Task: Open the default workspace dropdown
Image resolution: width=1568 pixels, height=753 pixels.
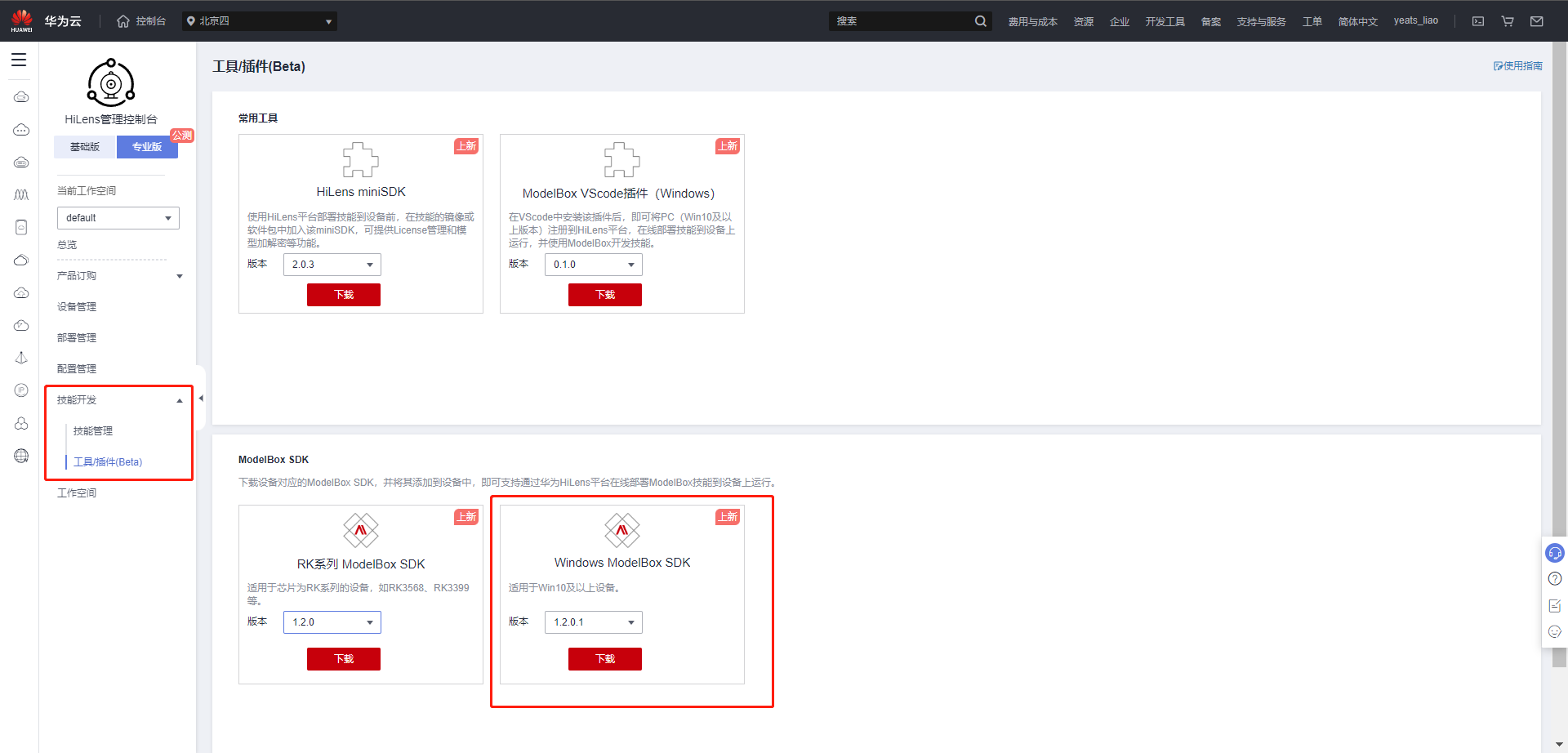Action: pyautogui.click(x=118, y=218)
